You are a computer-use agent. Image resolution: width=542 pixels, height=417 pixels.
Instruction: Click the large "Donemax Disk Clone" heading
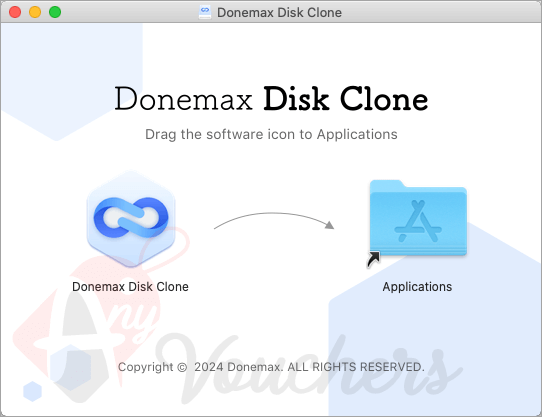click(271, 99)
